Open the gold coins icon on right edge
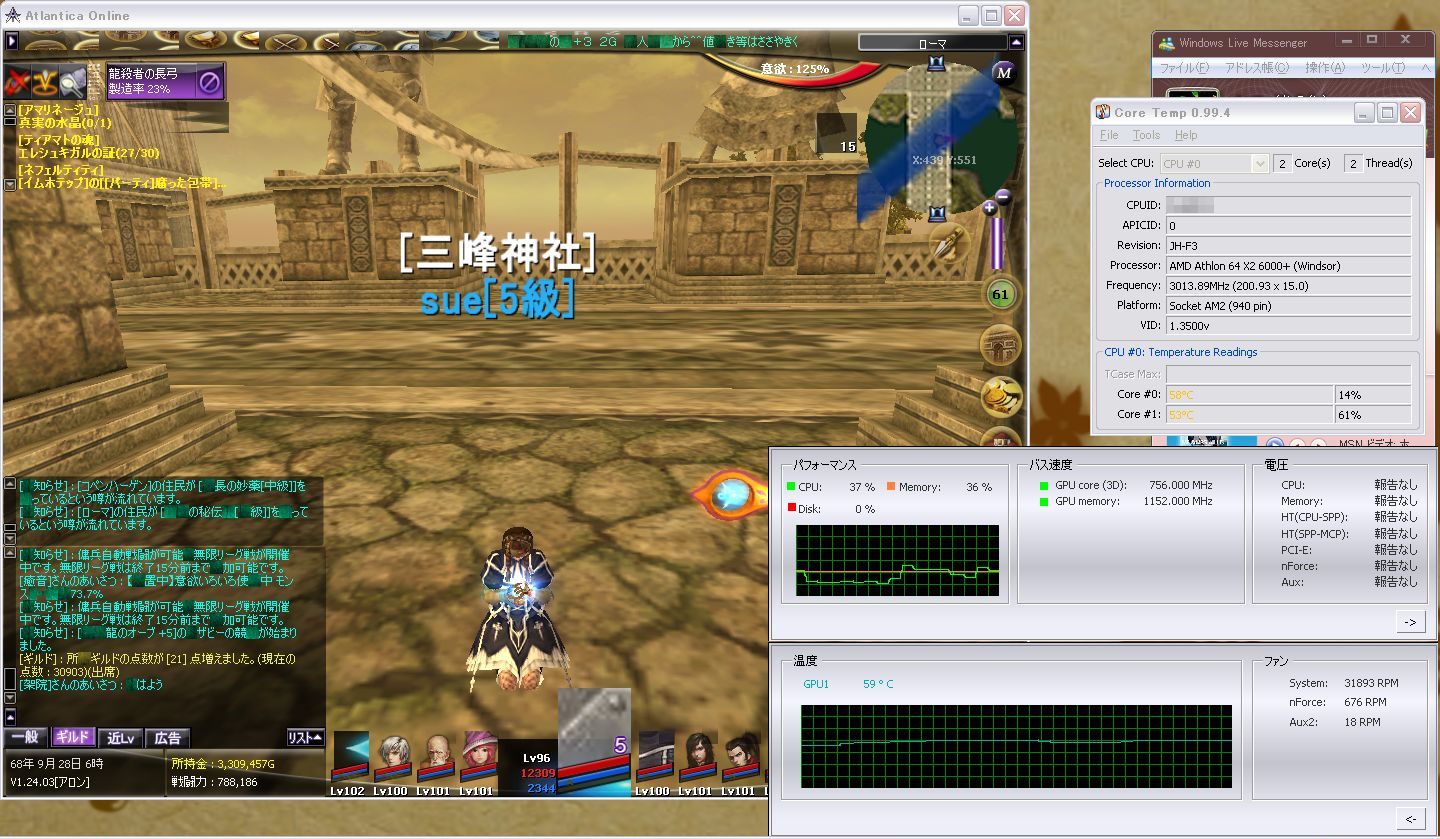This screenshot has height=839, width=1440. [1000, 397]
